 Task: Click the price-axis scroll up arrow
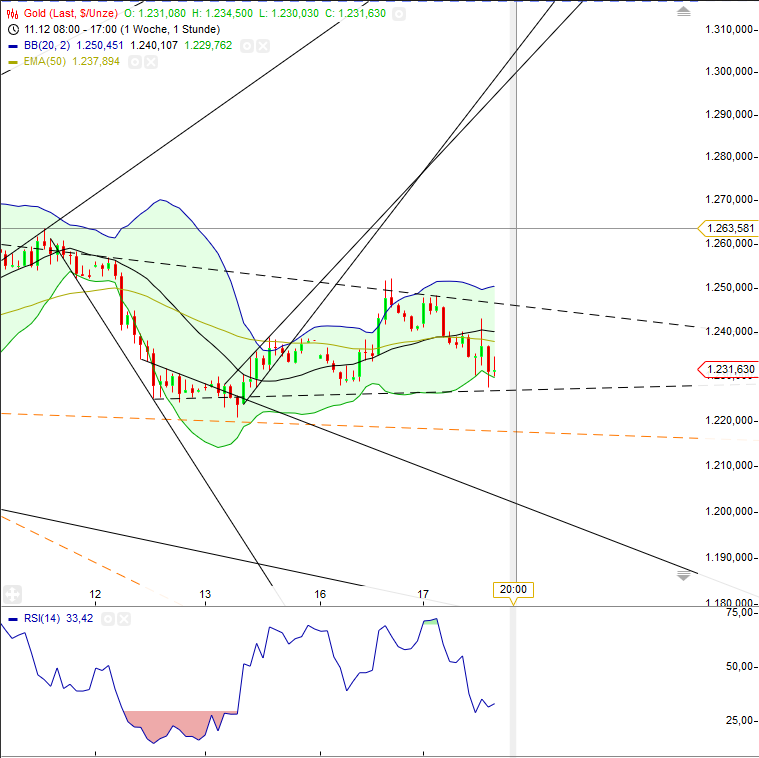click(x=683, y=11)
